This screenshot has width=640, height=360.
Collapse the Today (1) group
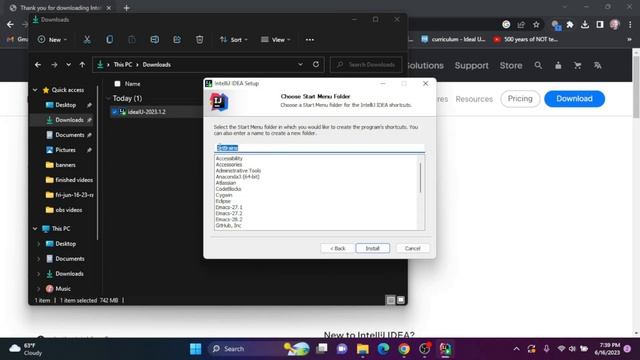tap(108, 98)
